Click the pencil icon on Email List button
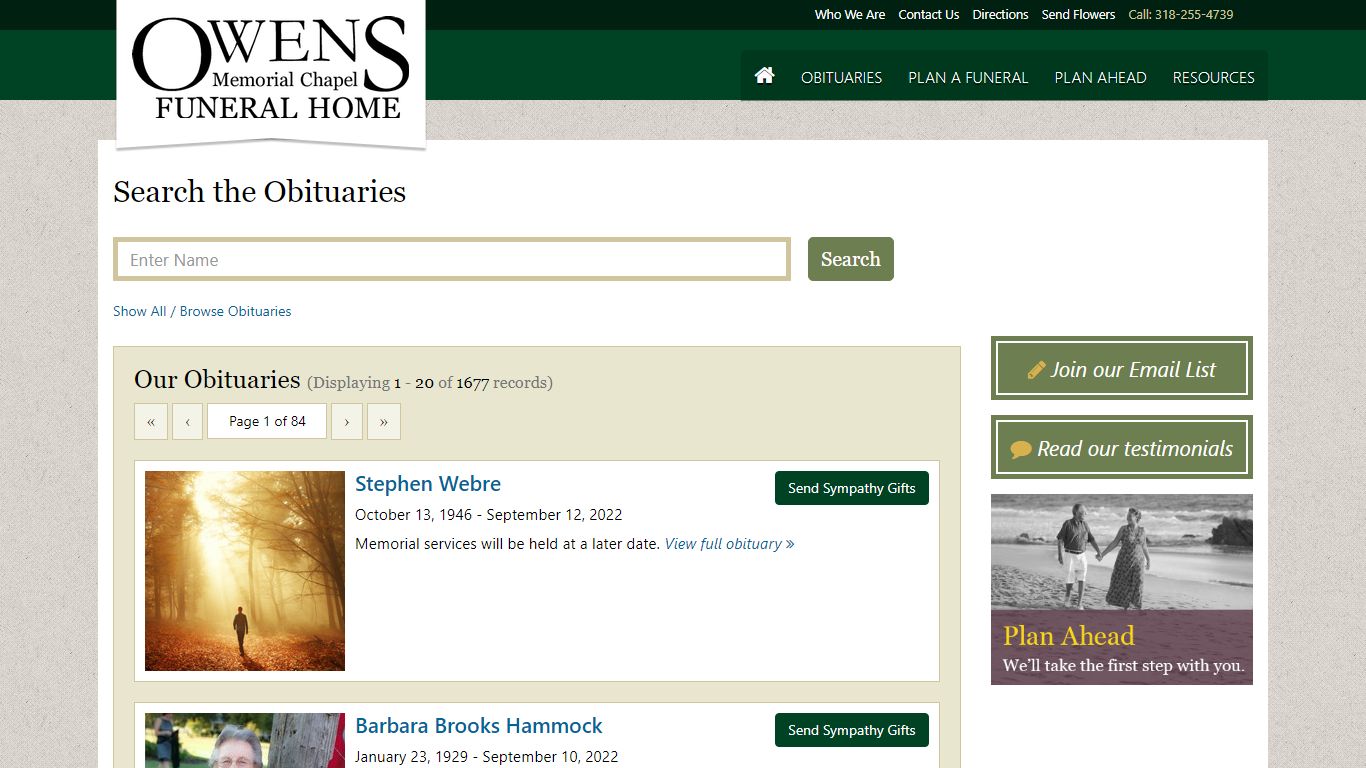This screenshot has width=1366, height=768. (x=1037, y=370)
